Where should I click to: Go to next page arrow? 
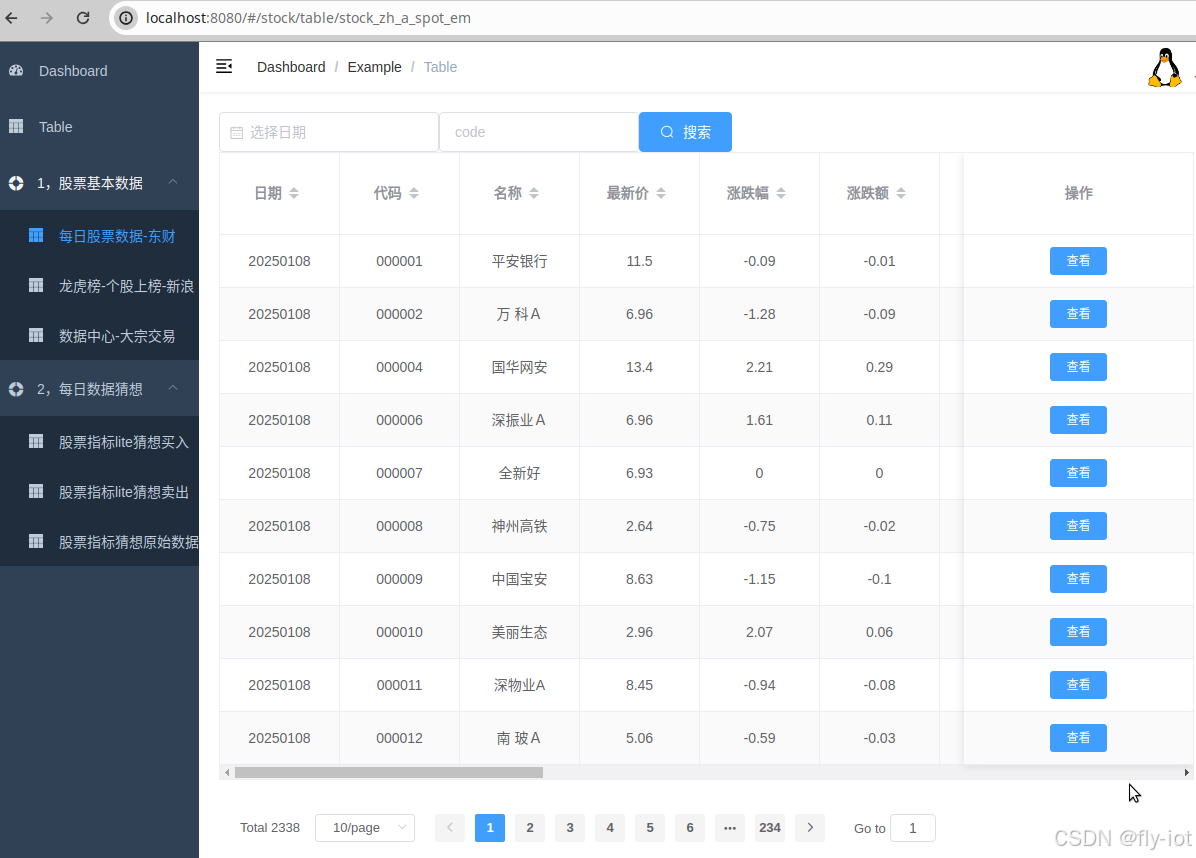tap(810, 827)
